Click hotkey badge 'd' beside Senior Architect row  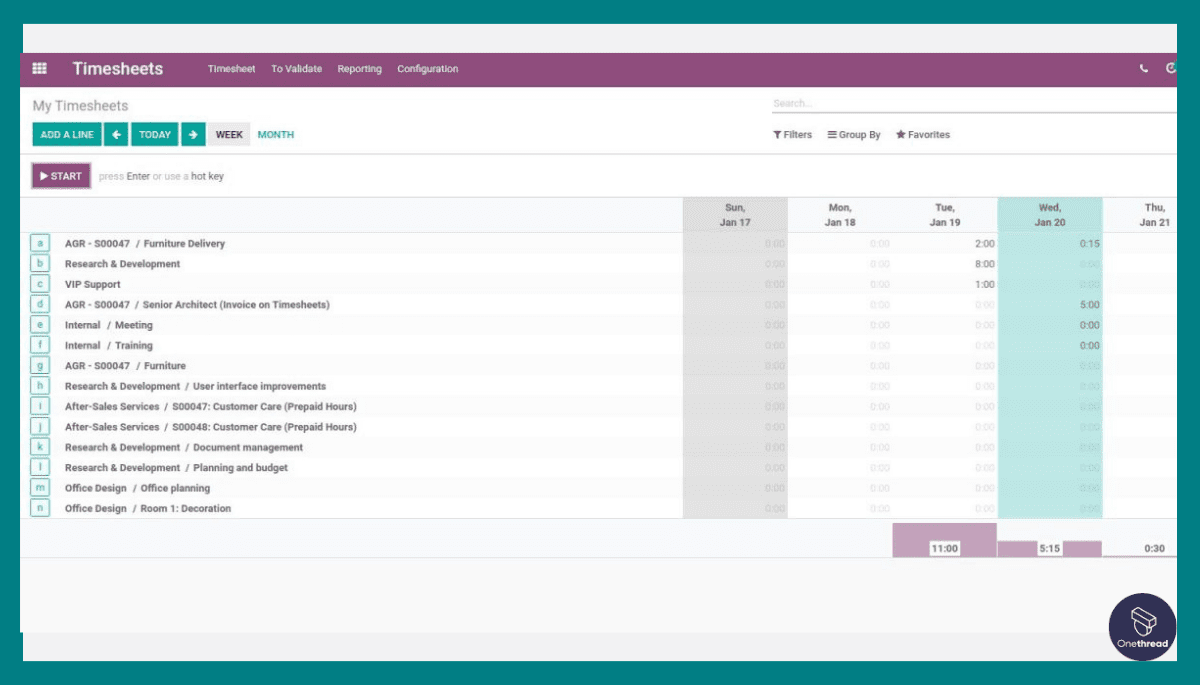[x=39, y=304]
